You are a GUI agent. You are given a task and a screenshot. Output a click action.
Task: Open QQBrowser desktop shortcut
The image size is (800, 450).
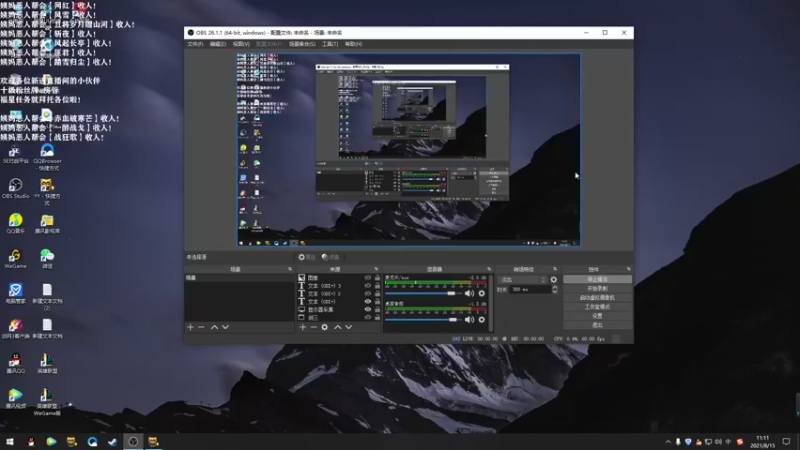47,157
